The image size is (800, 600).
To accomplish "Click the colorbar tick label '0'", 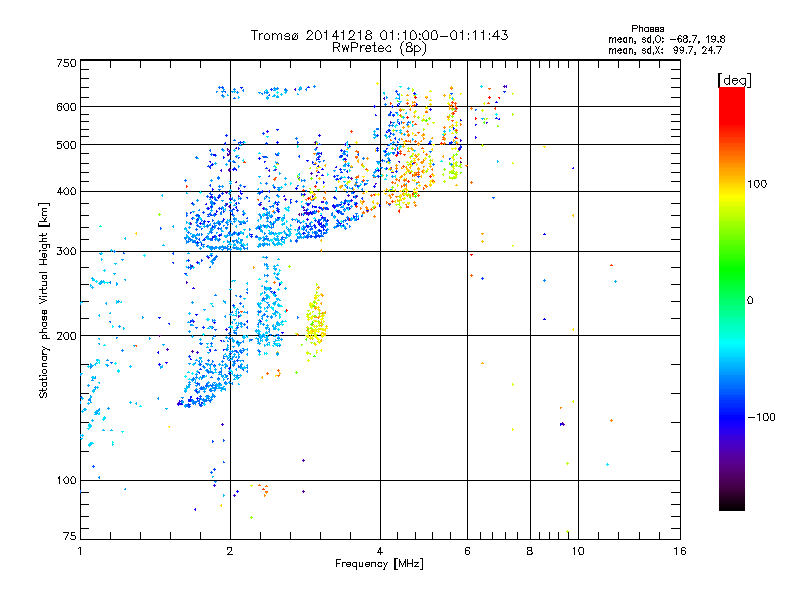I will coord(750,301).
